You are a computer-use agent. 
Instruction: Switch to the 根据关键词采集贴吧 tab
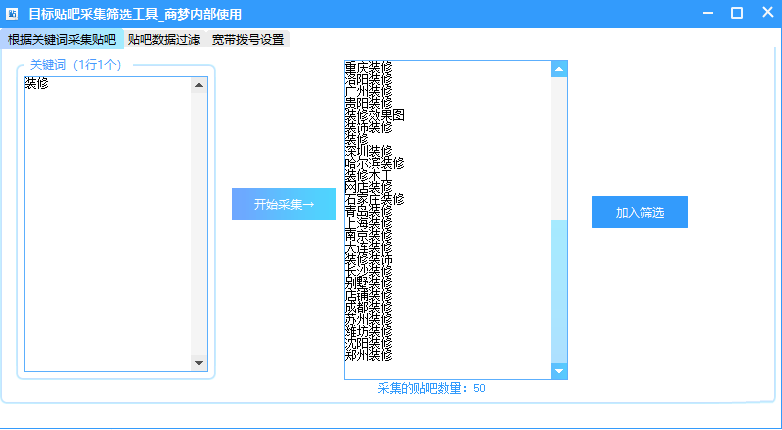[x=62, y=39]
